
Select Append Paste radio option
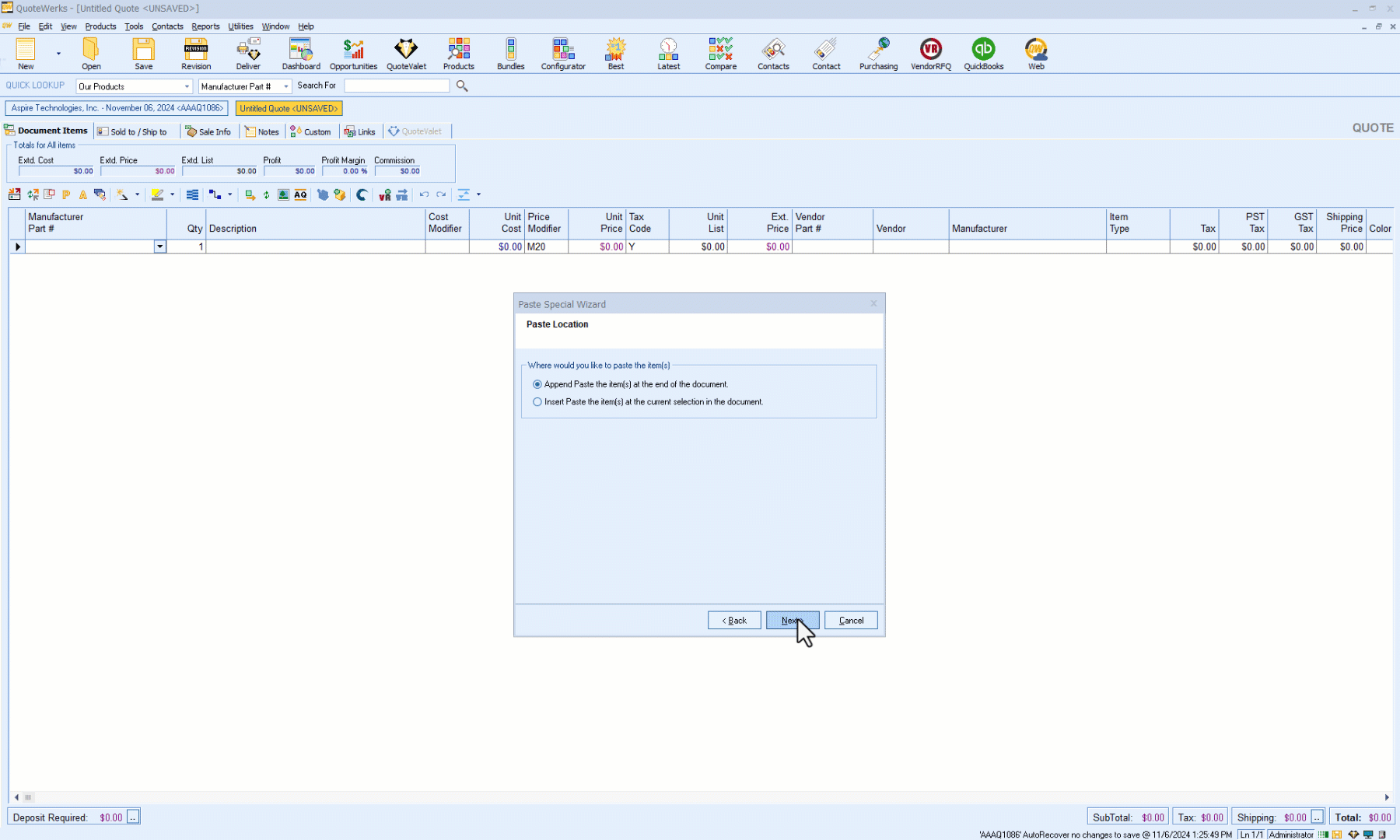(537, 384)
